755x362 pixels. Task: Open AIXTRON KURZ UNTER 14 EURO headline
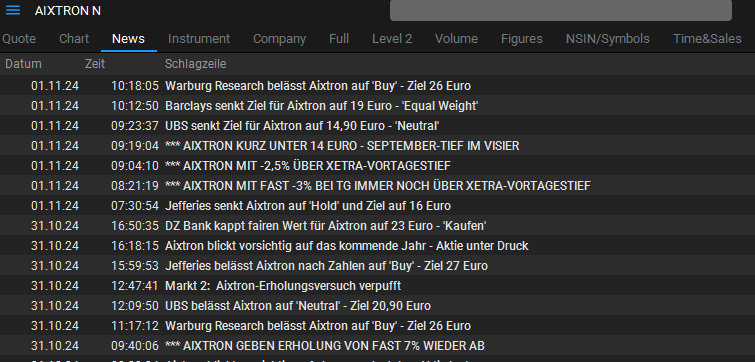coord(342,146)
